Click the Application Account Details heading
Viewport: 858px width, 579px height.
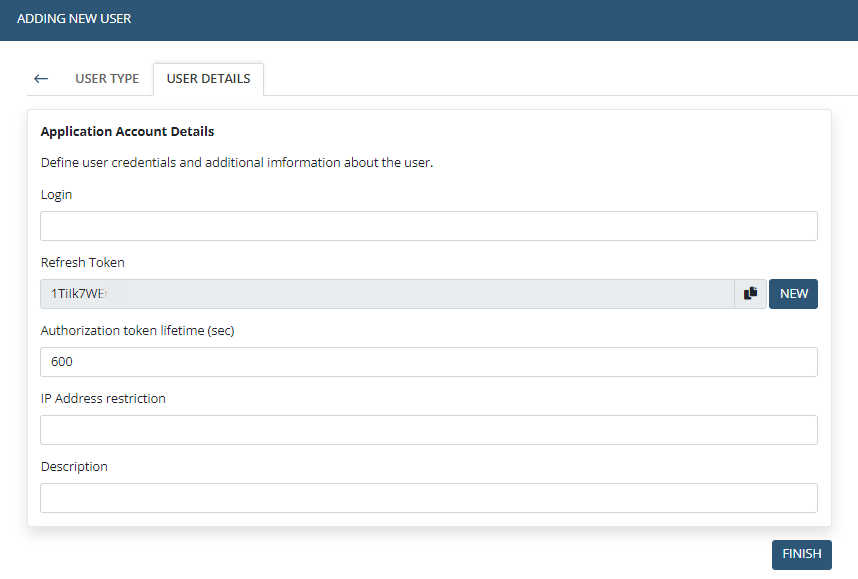tap(127, 132)
